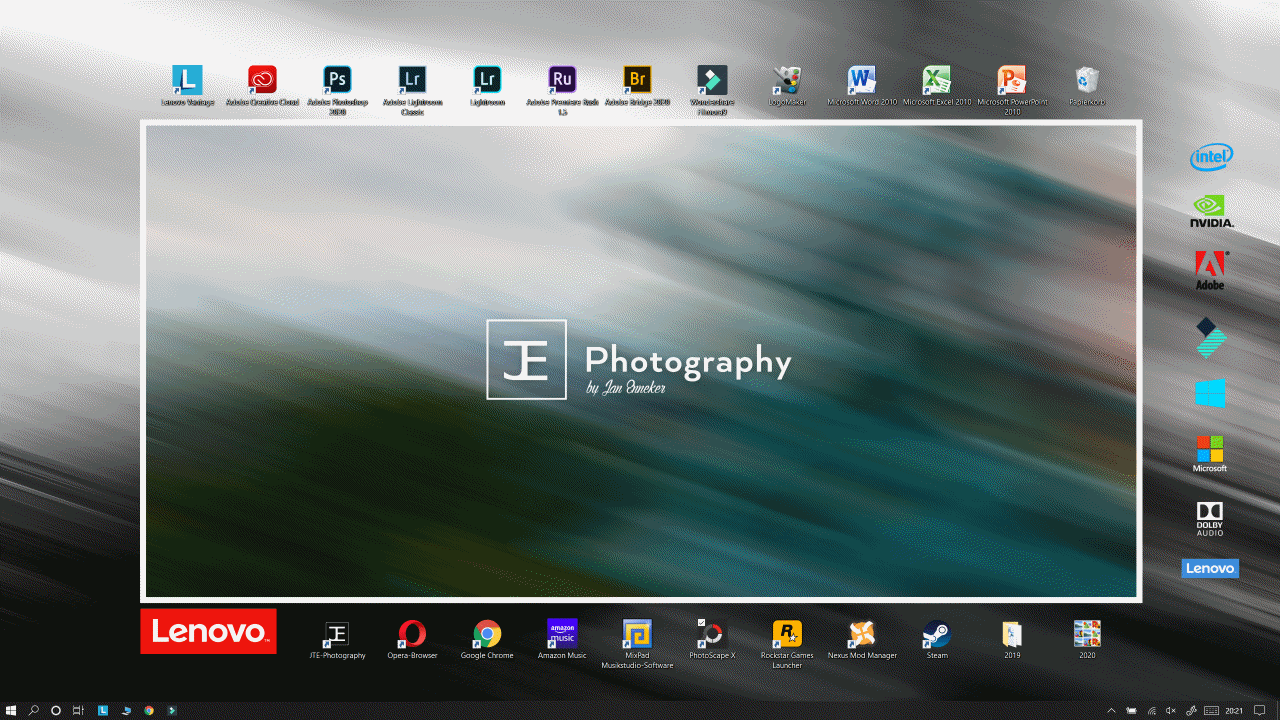Select the Wondershare Filmora9 desktop icon
Viewport: 1280px width, 720px height.
(712, 90)
